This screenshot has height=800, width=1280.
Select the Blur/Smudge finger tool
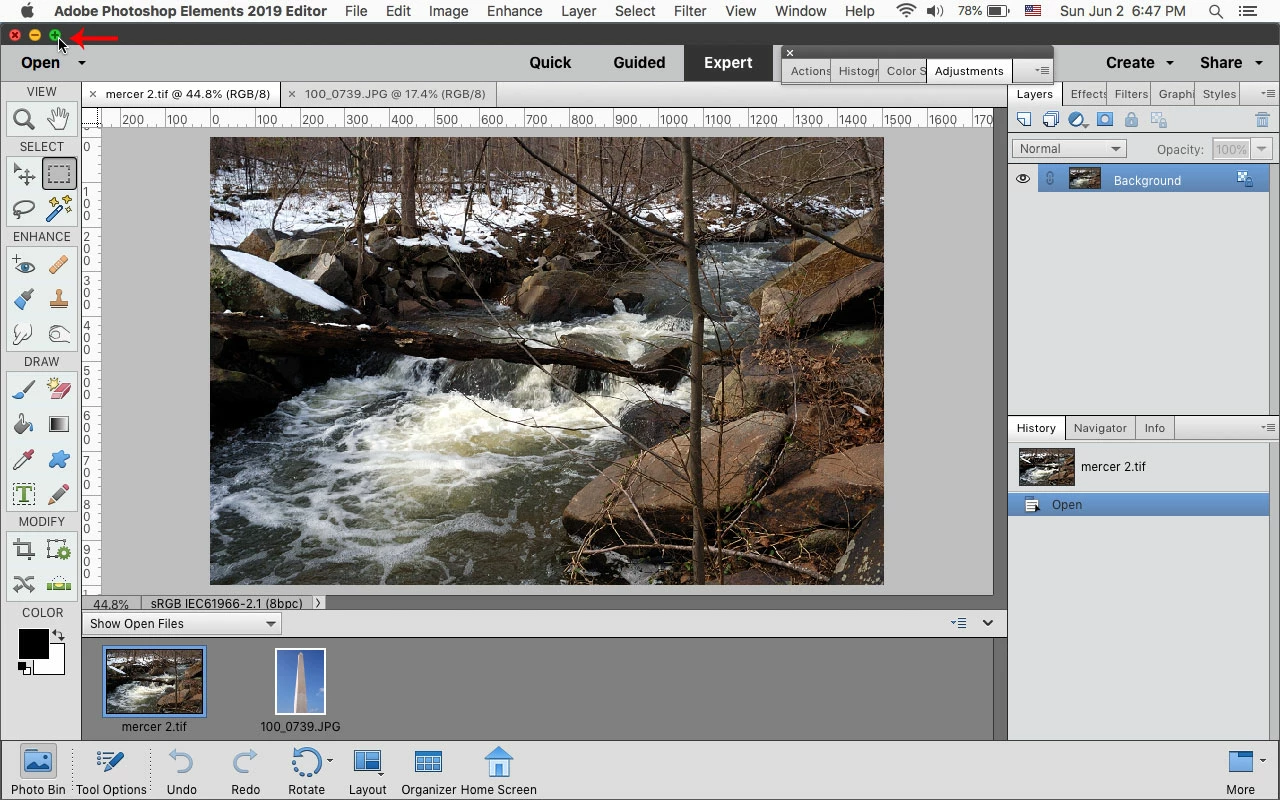pyautogui.click(x=24, y=333)
